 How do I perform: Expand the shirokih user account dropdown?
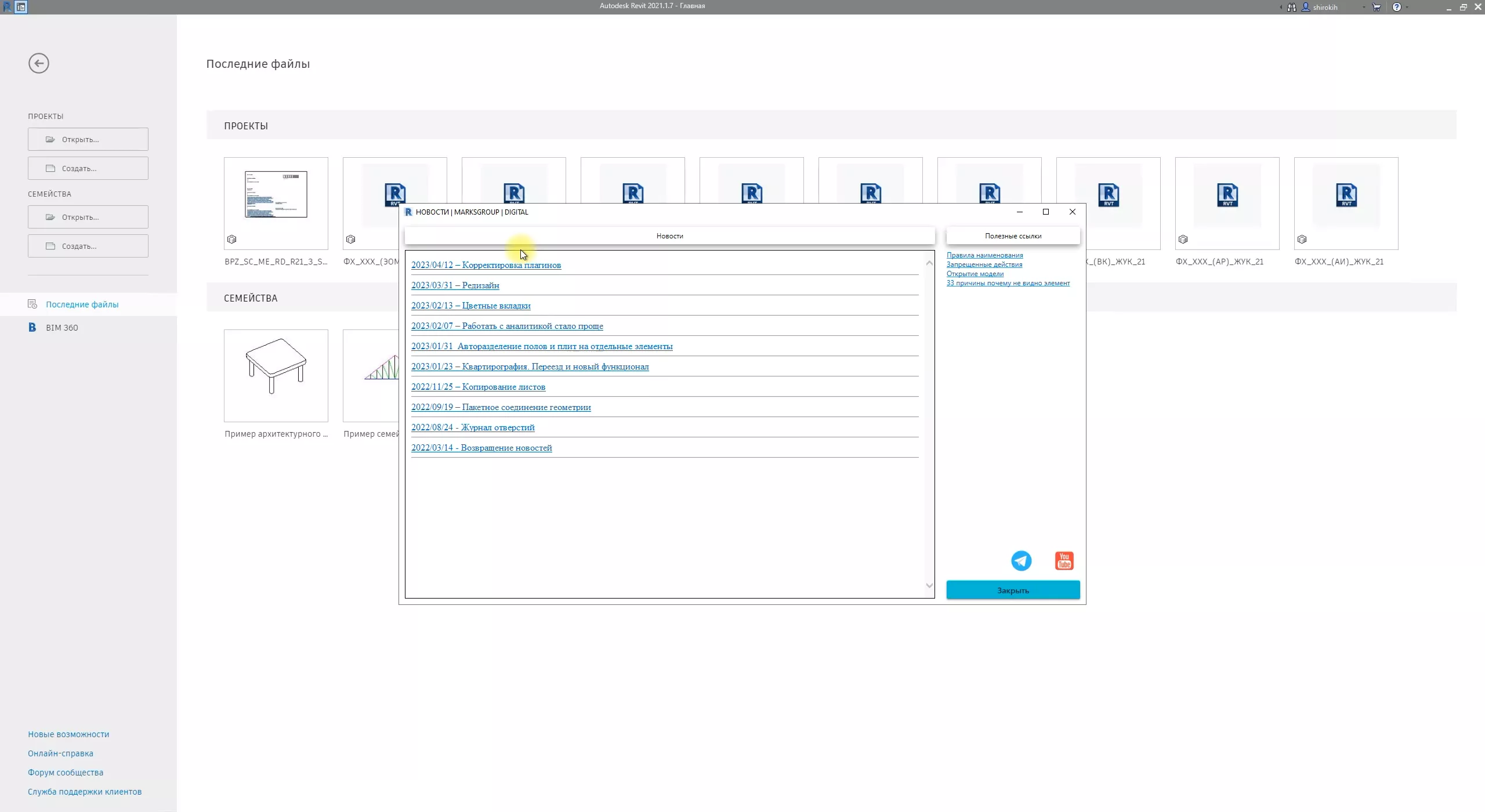pyautogui.click(x=1363, y=8)
